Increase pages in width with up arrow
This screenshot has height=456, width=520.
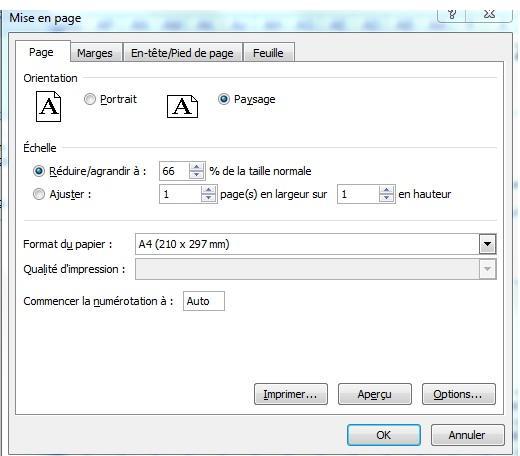click(x=209, y=190)
